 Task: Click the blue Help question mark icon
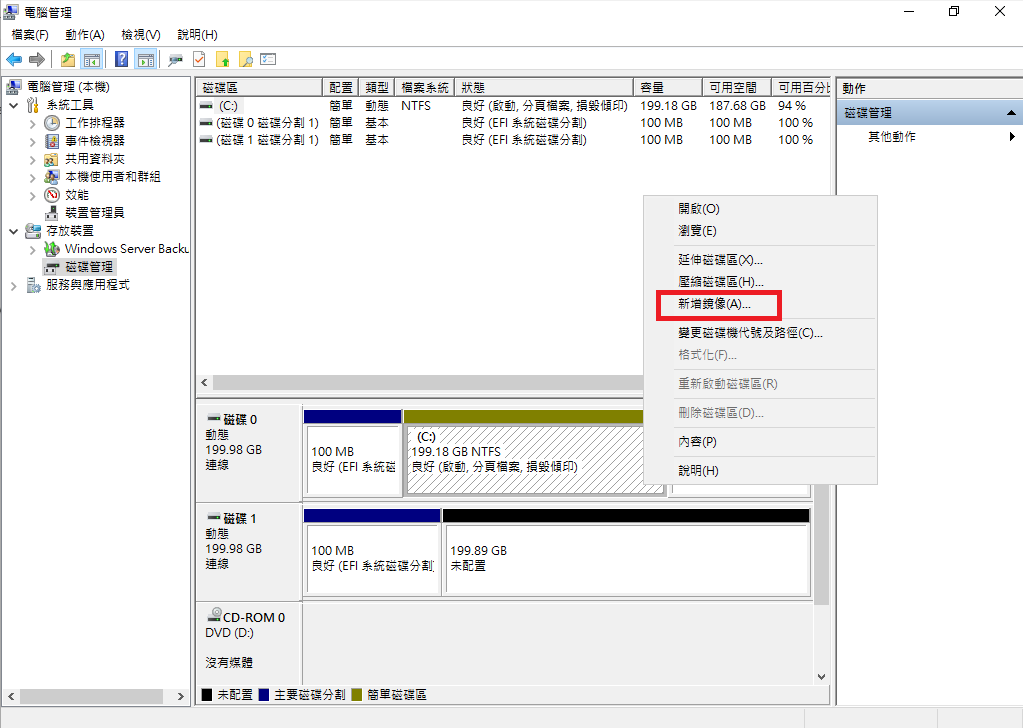(121, 59)
